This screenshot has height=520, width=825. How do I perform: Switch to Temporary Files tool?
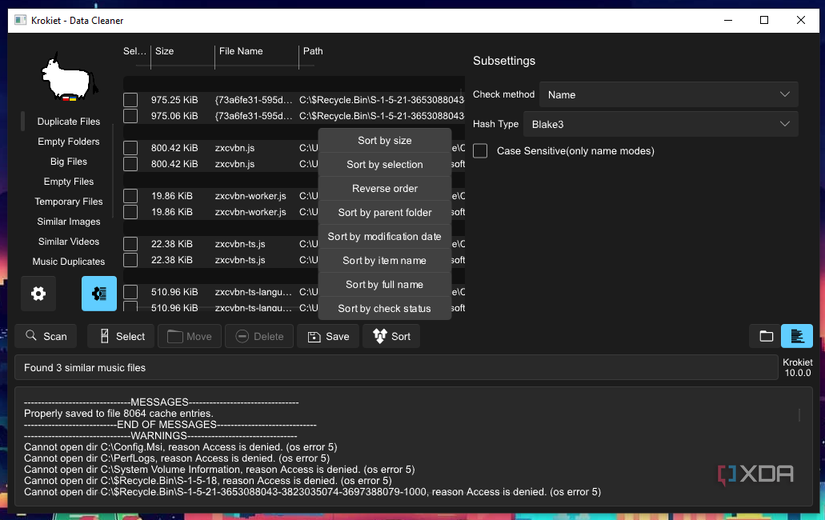(68, 202)
